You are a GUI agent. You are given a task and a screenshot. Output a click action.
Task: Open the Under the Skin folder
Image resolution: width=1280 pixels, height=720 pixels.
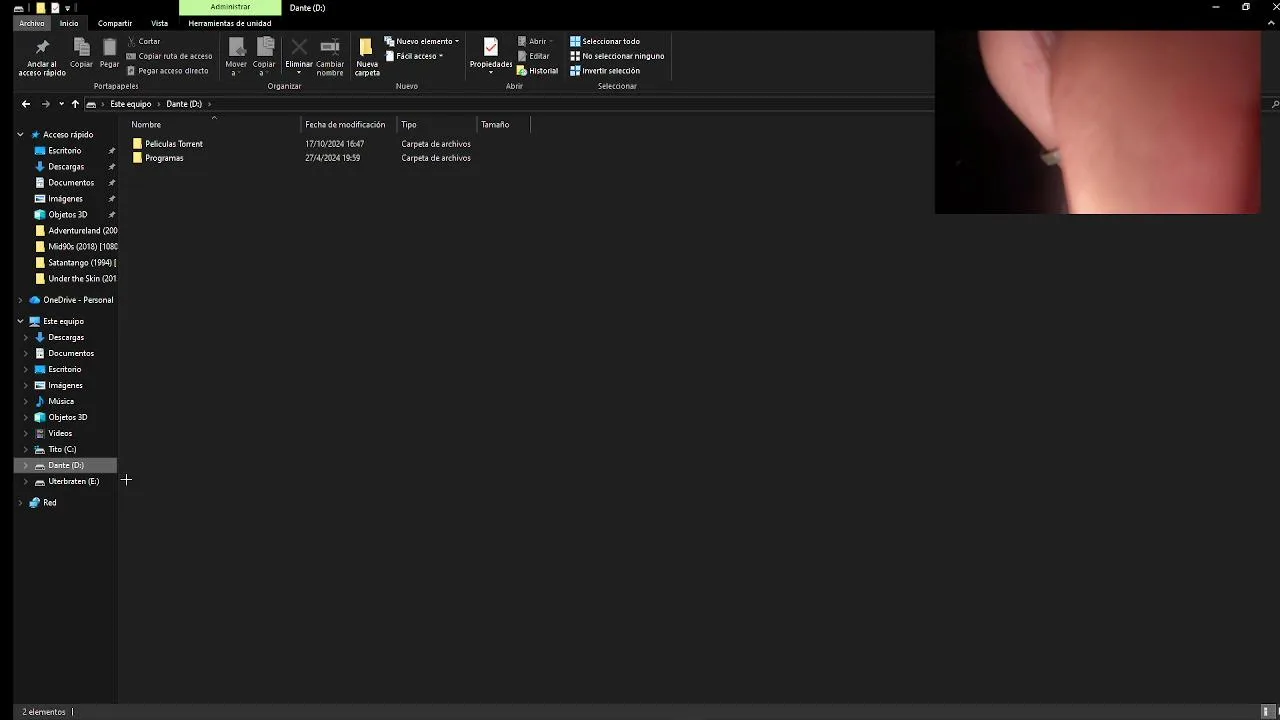coord(75,279)
